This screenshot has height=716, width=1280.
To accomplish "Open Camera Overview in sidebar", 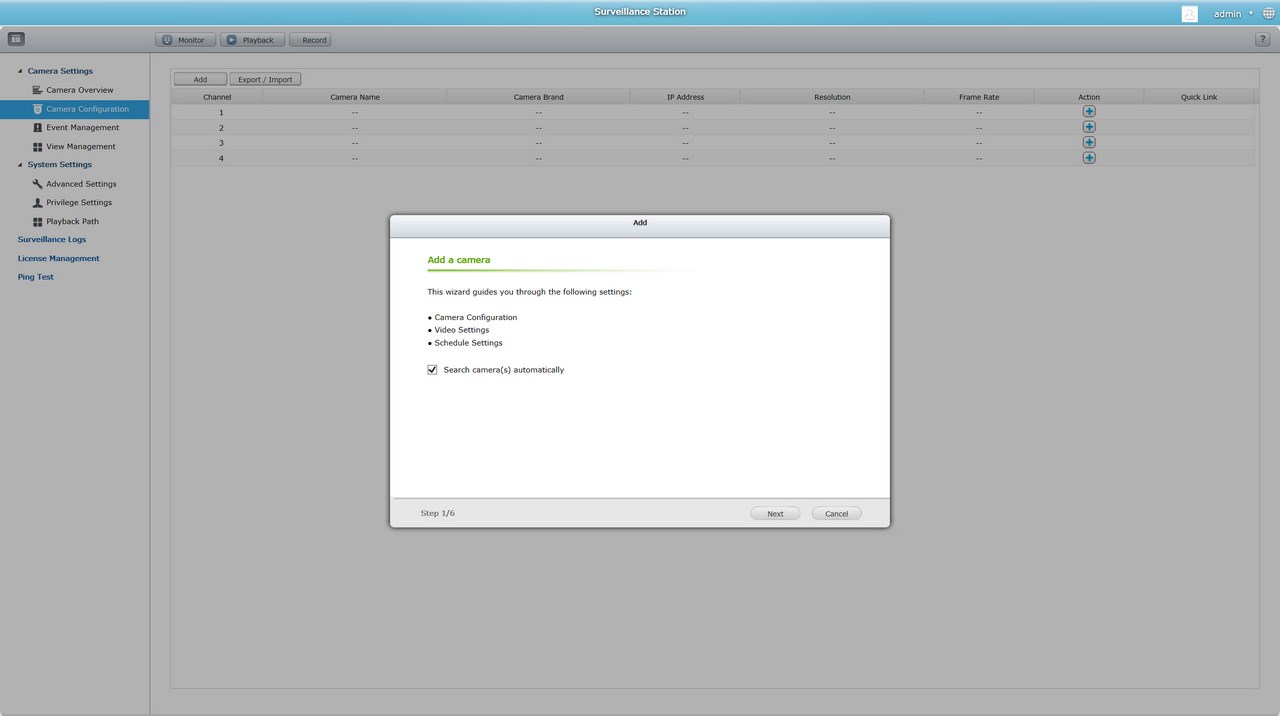I will click(x=80, y=90).
